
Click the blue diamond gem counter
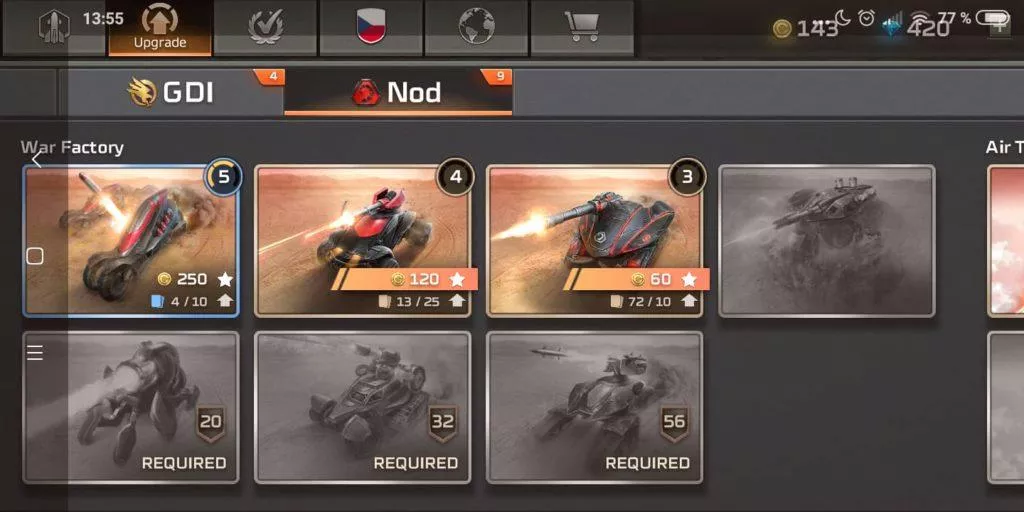(915, 29)
